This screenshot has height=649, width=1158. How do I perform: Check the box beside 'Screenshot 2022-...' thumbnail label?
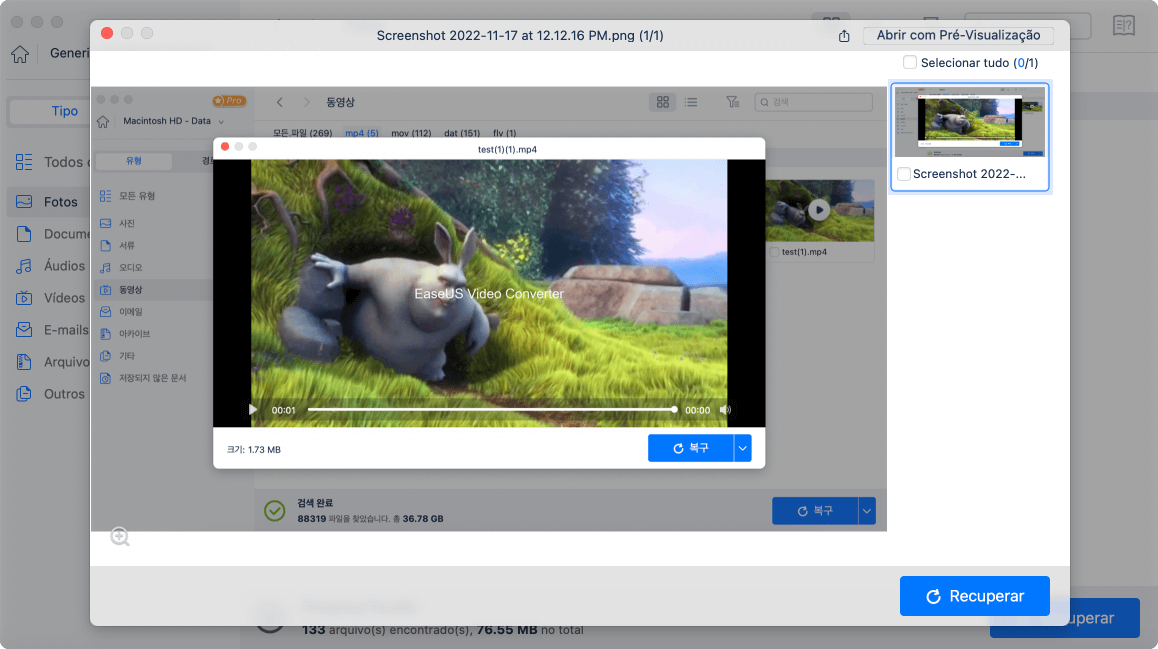pyautogui.click(x=903, y=174)
